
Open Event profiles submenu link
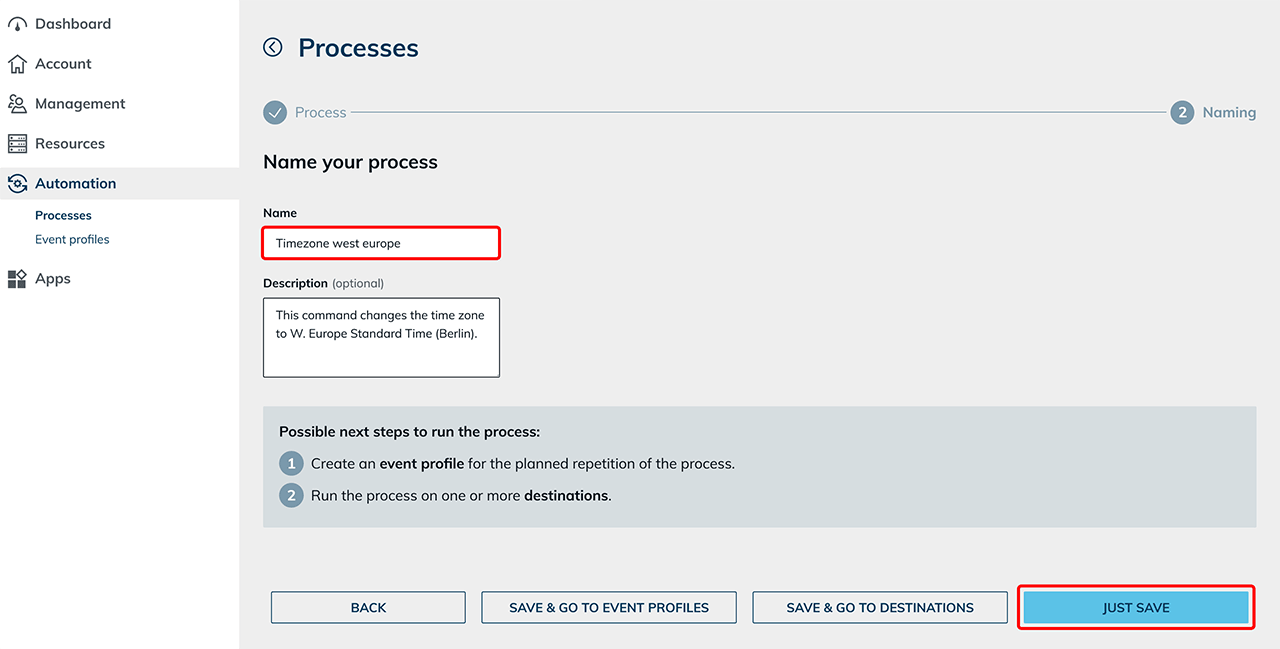click(72, 239)
